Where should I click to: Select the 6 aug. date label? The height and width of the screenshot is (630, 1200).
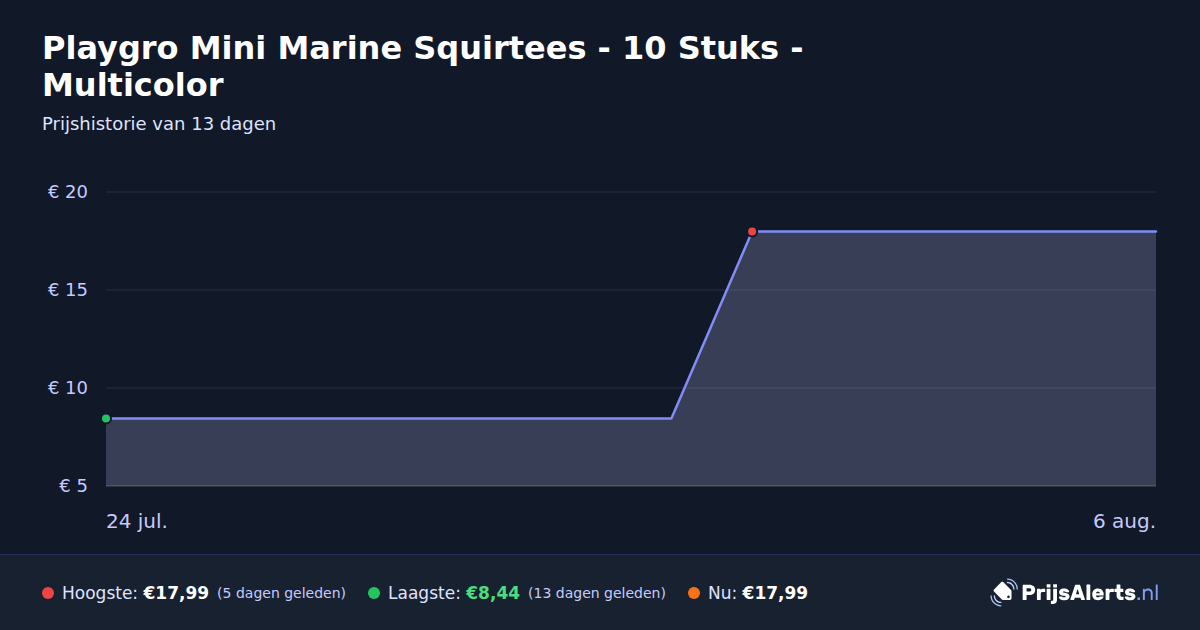(x=1124, y=521)
